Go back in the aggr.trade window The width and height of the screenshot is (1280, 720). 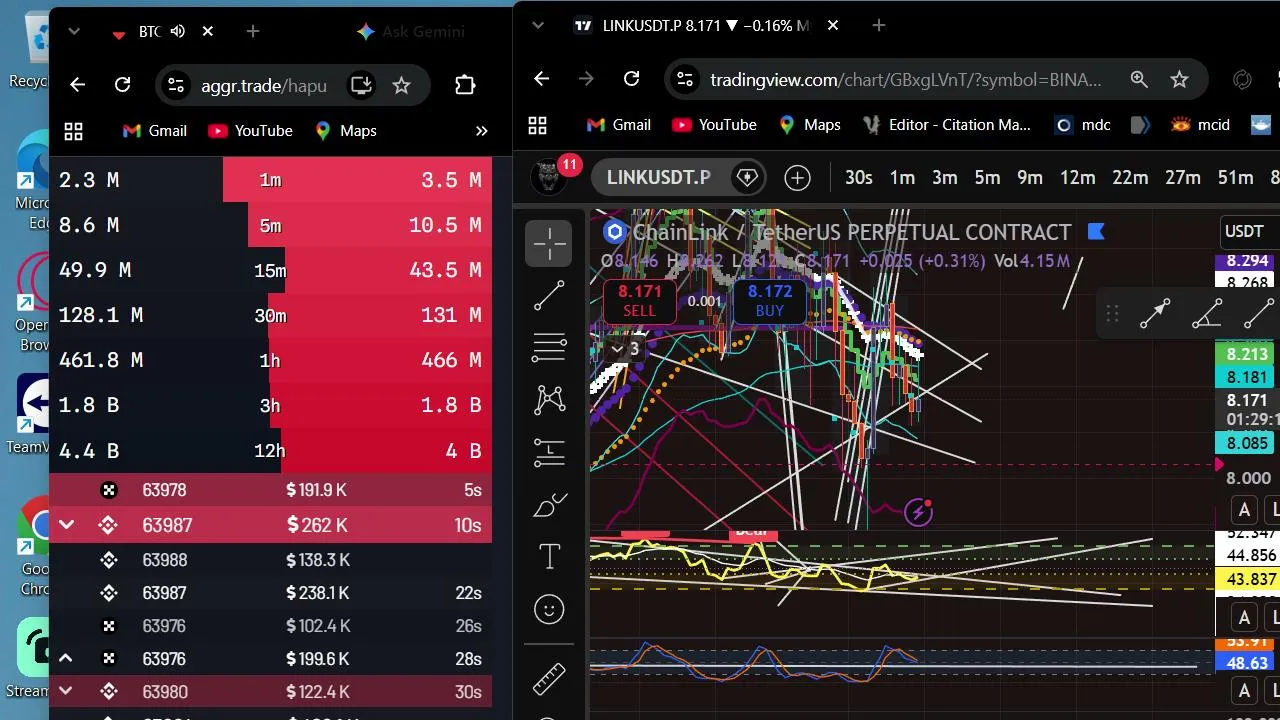pyautogui.click(x=77, y=85)
